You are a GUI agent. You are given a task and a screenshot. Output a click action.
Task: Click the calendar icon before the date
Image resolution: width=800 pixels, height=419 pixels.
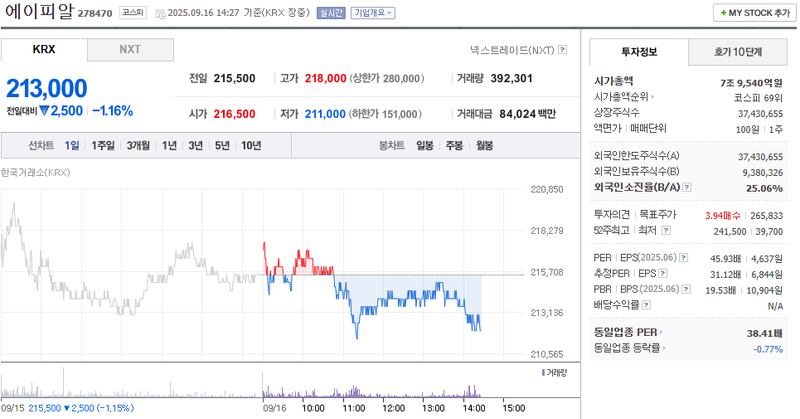pos(160,13)
